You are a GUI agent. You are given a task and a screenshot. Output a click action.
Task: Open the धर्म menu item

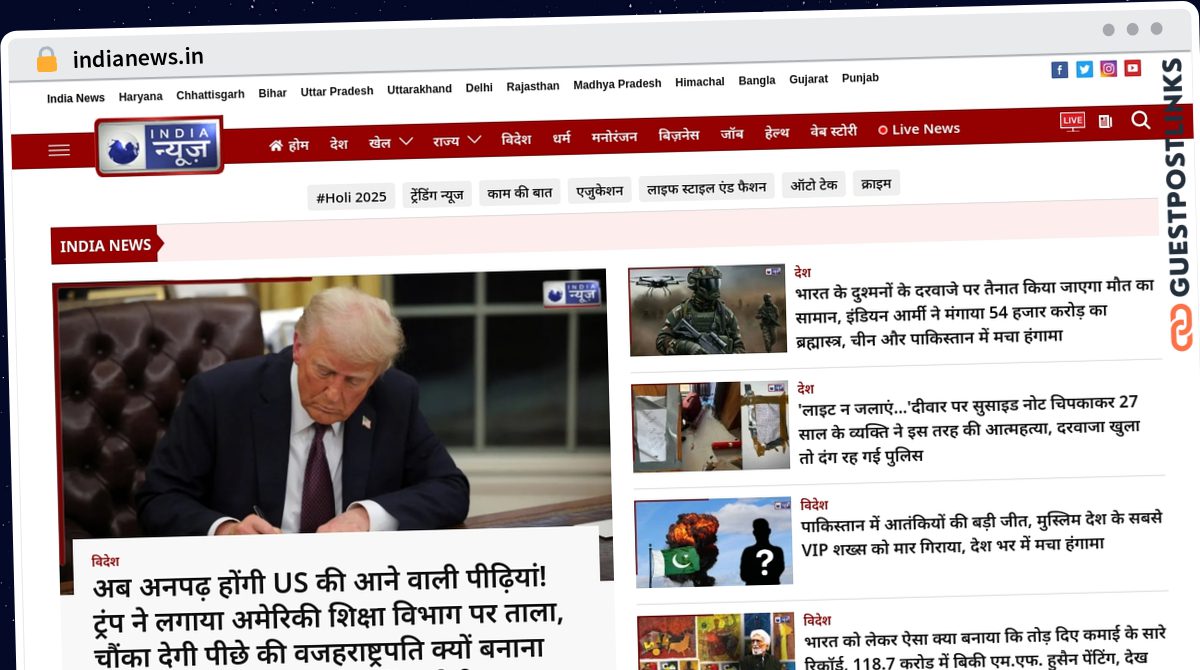[562, 138]
